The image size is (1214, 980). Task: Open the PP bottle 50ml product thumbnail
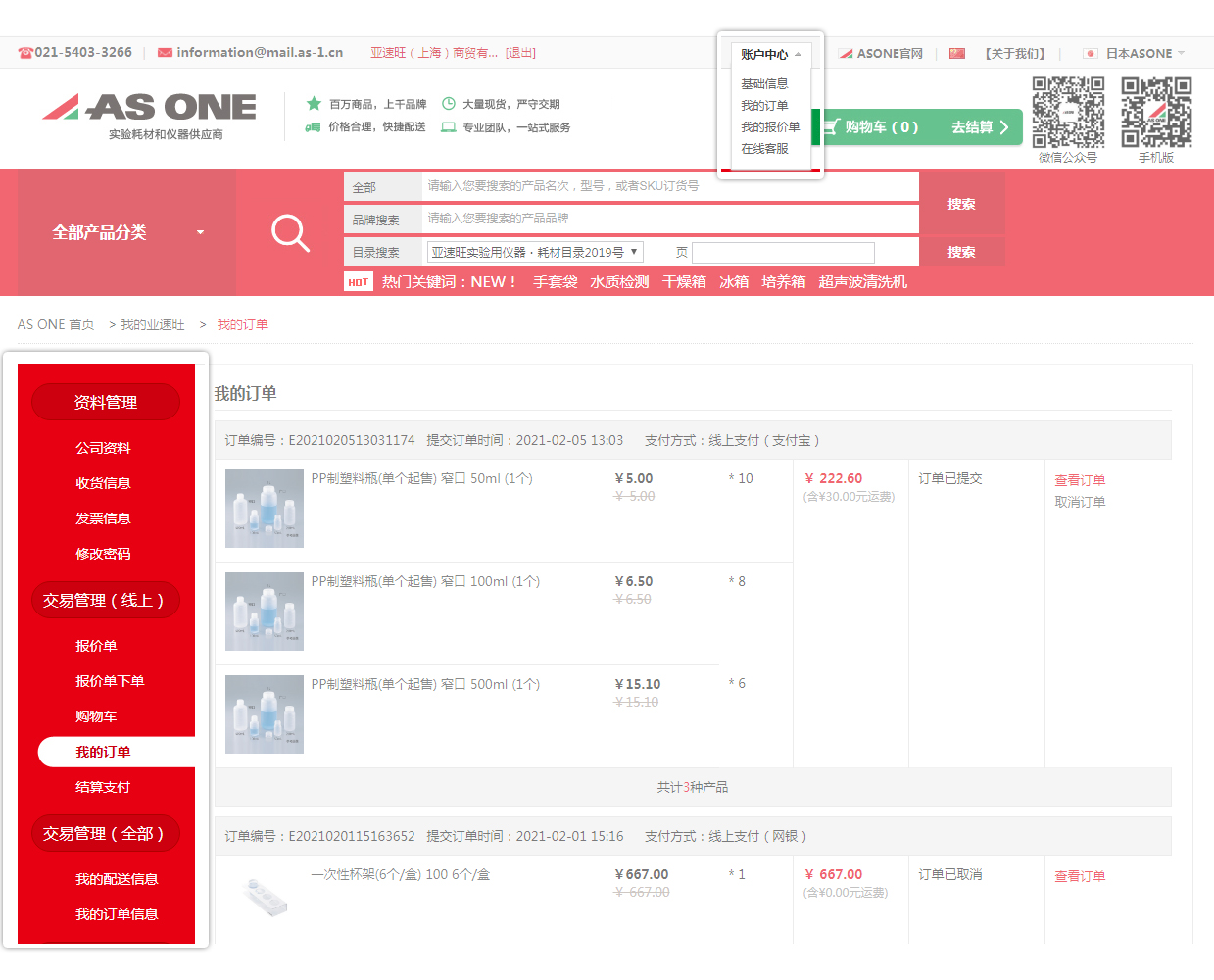265,509
